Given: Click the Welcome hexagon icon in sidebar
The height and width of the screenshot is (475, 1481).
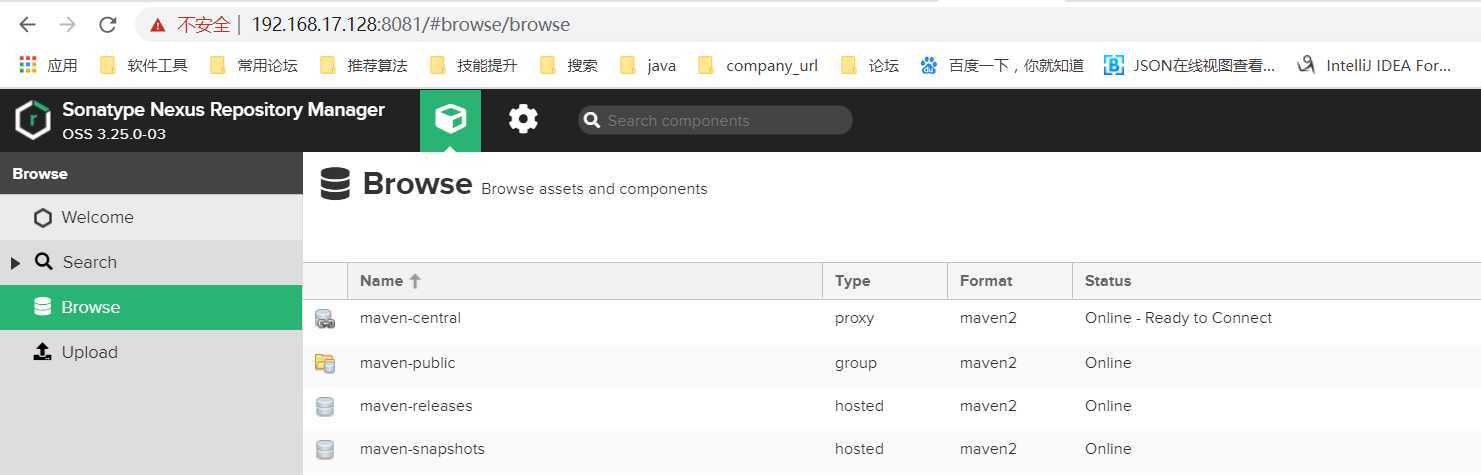Looking at the screenshot, I should click(42, 217).
